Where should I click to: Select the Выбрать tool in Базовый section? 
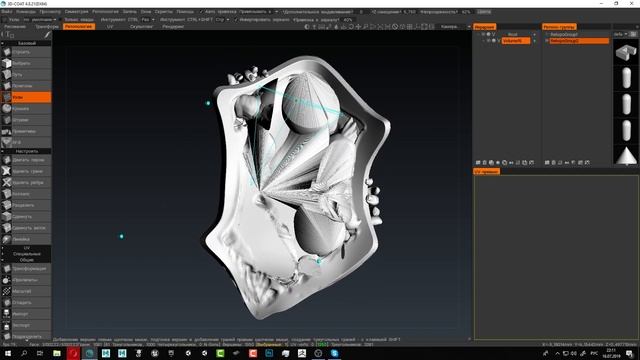click(26, 63)
